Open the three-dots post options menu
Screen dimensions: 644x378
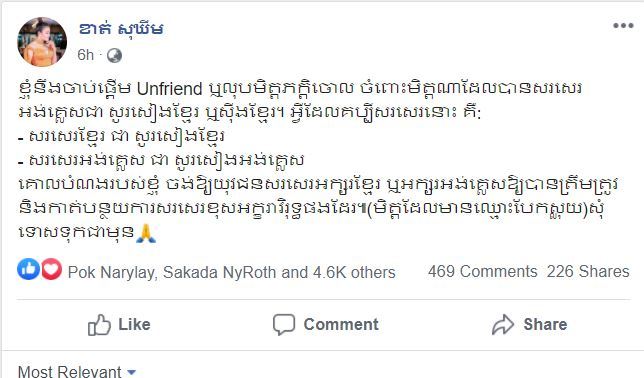pyautogui.click(x=623, y=25)
